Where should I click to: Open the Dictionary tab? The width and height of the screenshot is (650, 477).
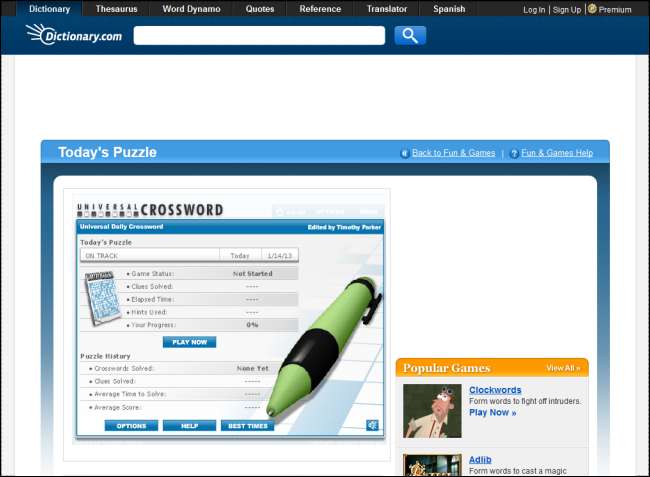pos(49,9)
